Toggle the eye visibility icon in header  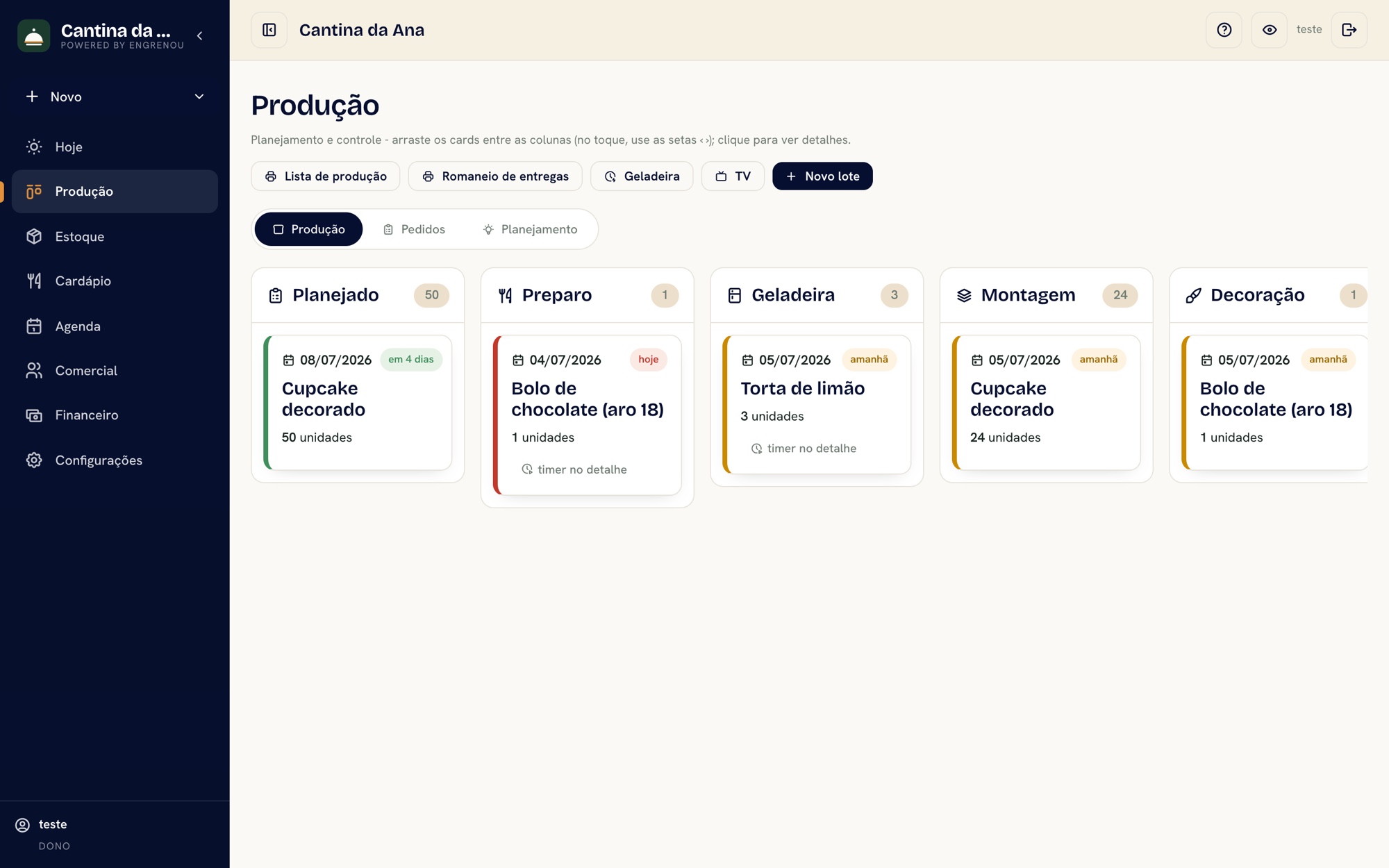[x=1269, y=30]
